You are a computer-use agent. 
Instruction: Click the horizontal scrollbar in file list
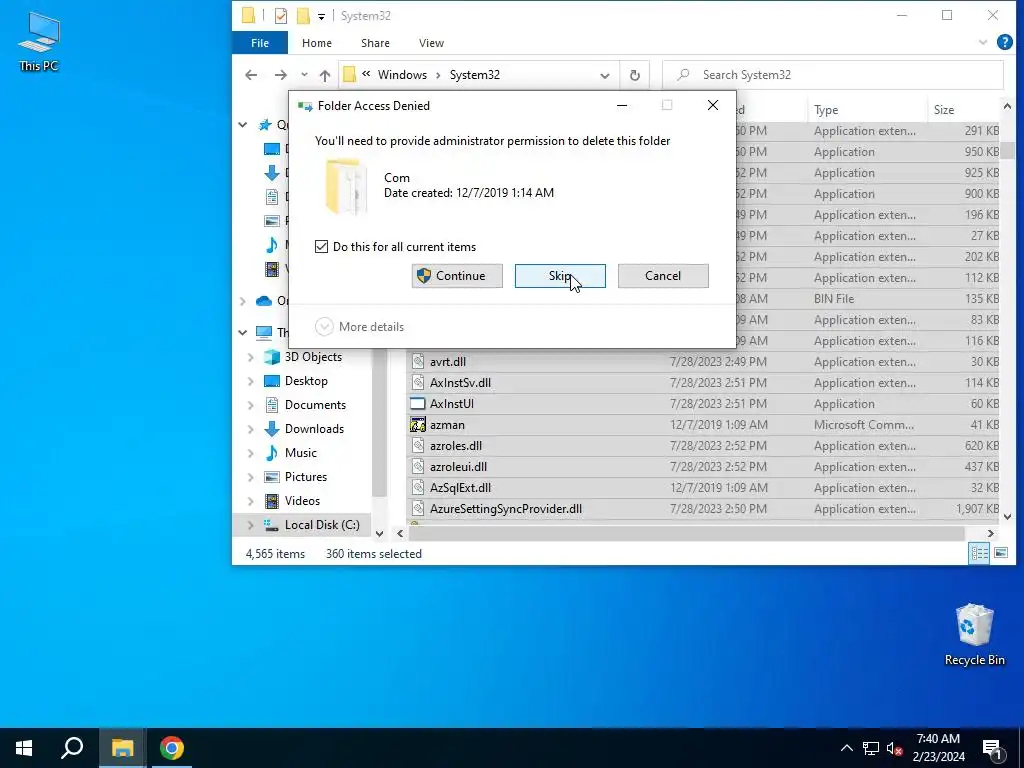click(x=686, y=534)
